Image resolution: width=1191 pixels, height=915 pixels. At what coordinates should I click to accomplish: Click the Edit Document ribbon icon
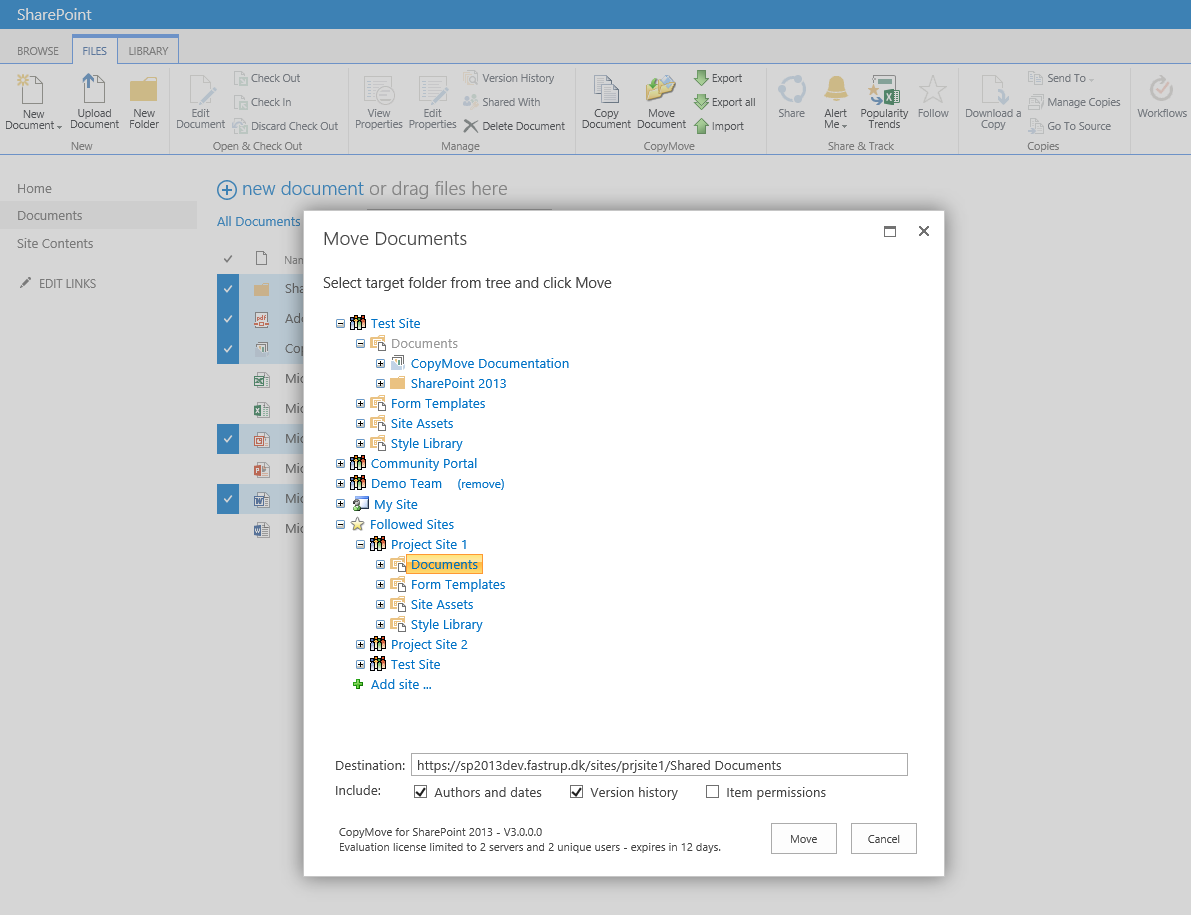click(201, 89)
